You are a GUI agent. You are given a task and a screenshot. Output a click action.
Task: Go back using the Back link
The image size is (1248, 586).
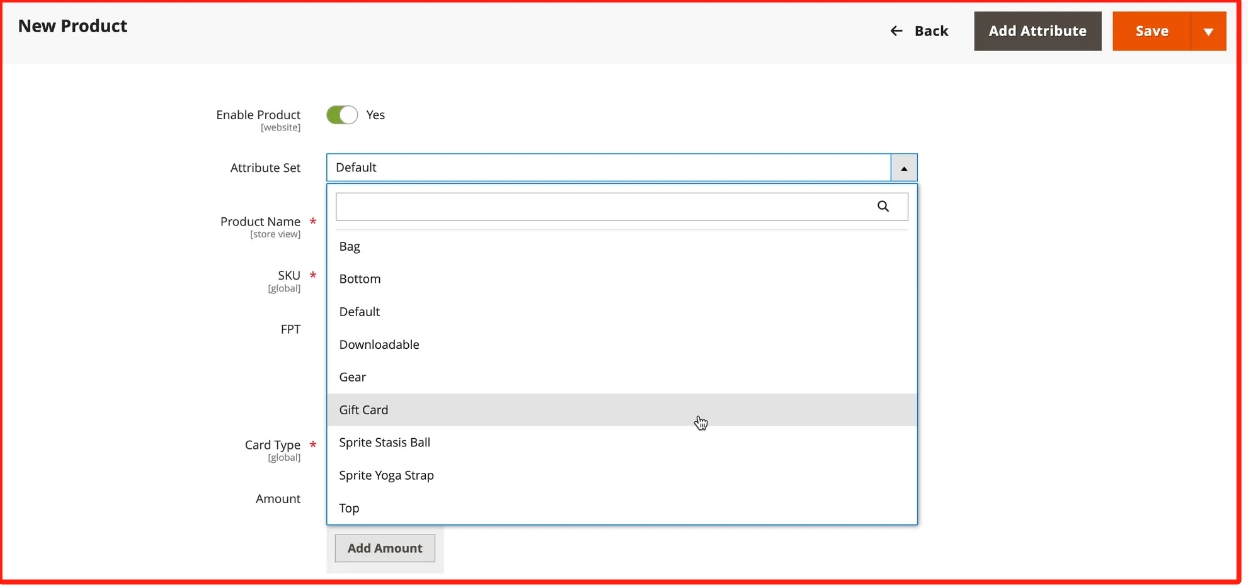tap(930, 31)
